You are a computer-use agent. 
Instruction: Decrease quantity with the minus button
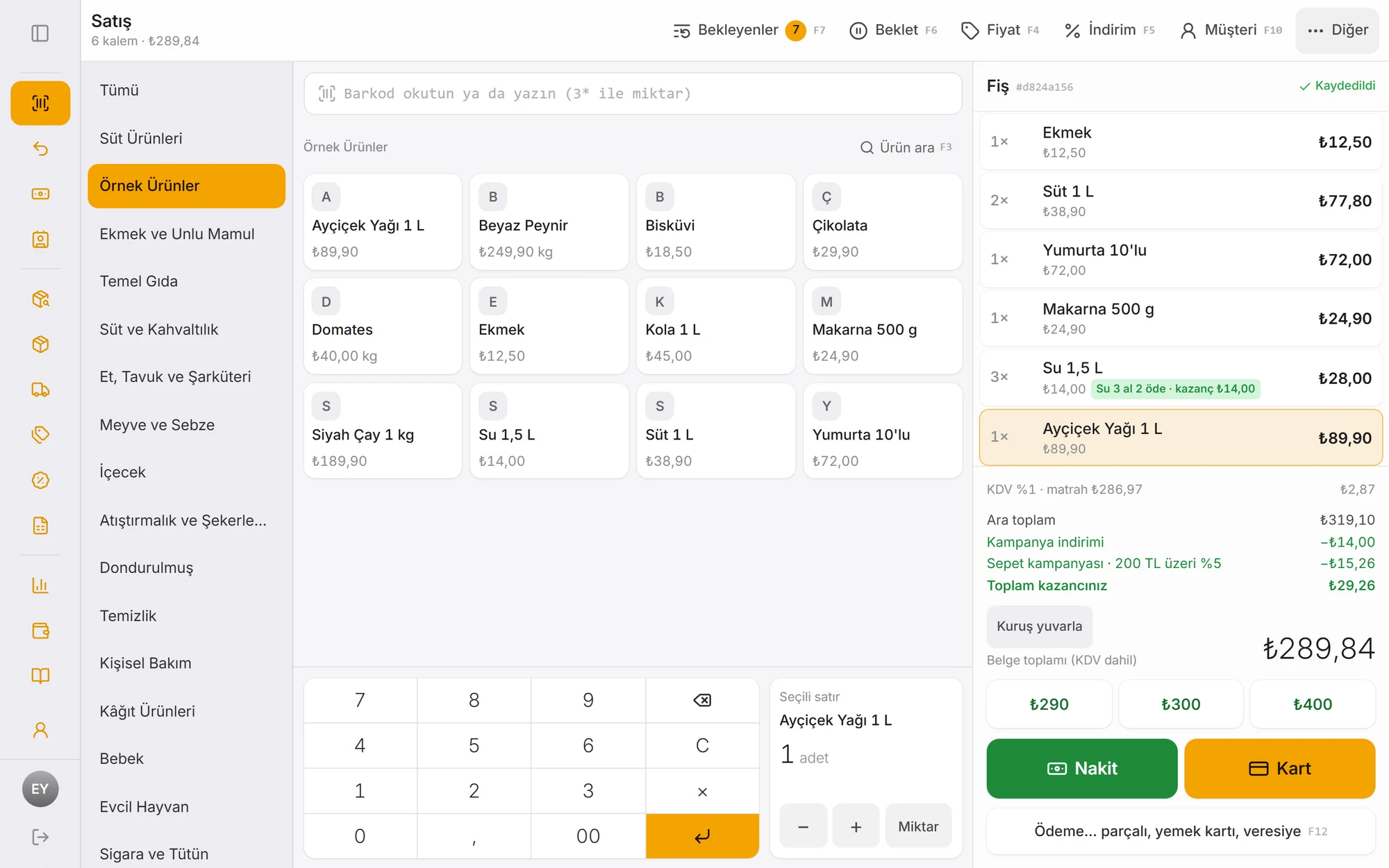point(803,826)
